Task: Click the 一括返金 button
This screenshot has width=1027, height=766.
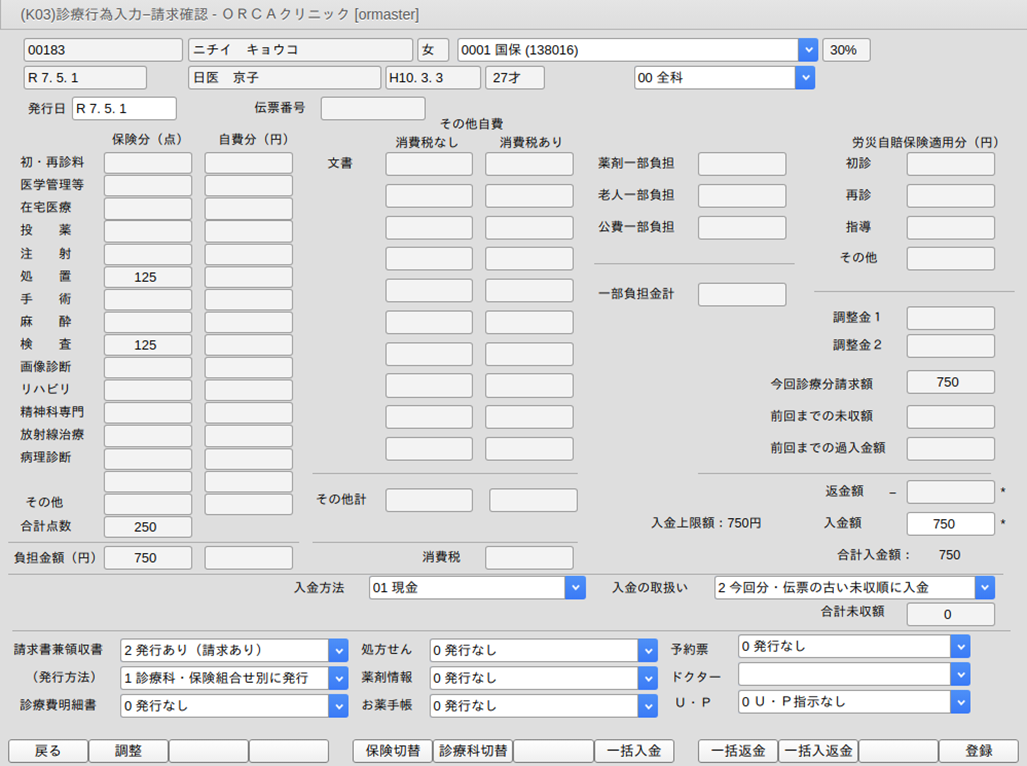Action: tap(738, 751)
